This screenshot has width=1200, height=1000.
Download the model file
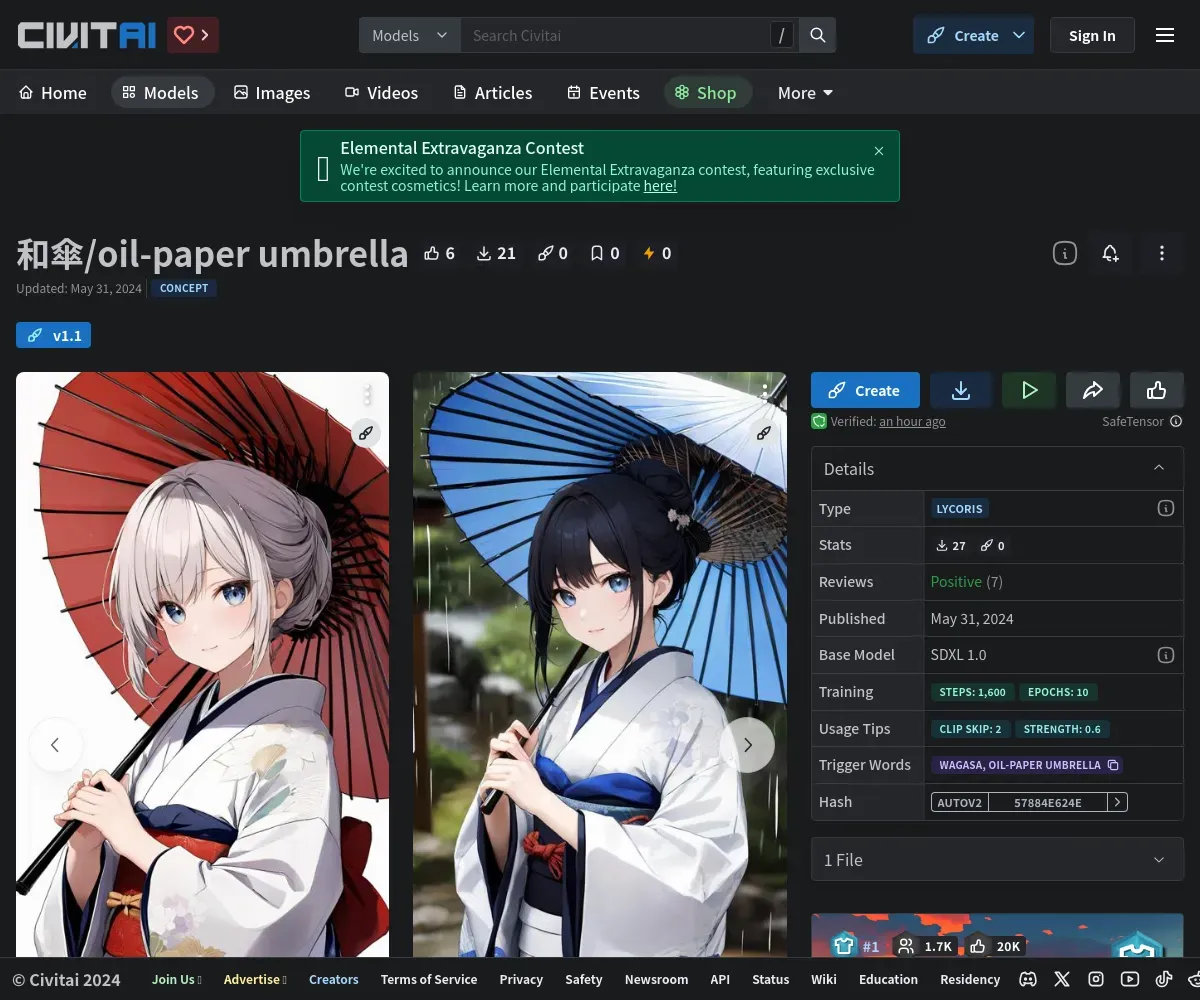click(961, 391)
